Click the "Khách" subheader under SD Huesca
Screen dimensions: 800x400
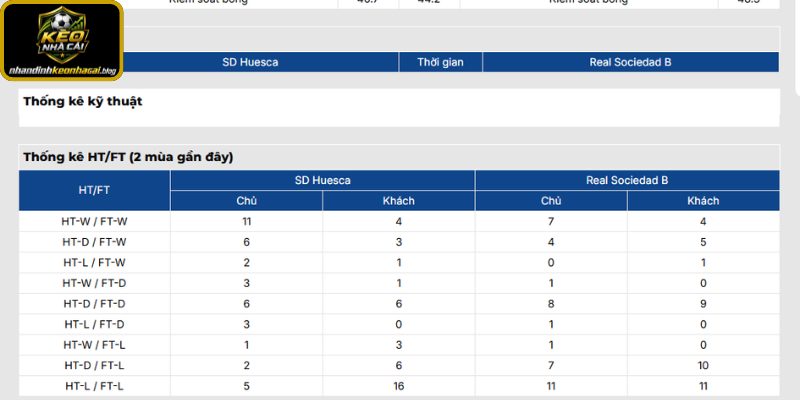click(x=398, y=201)
